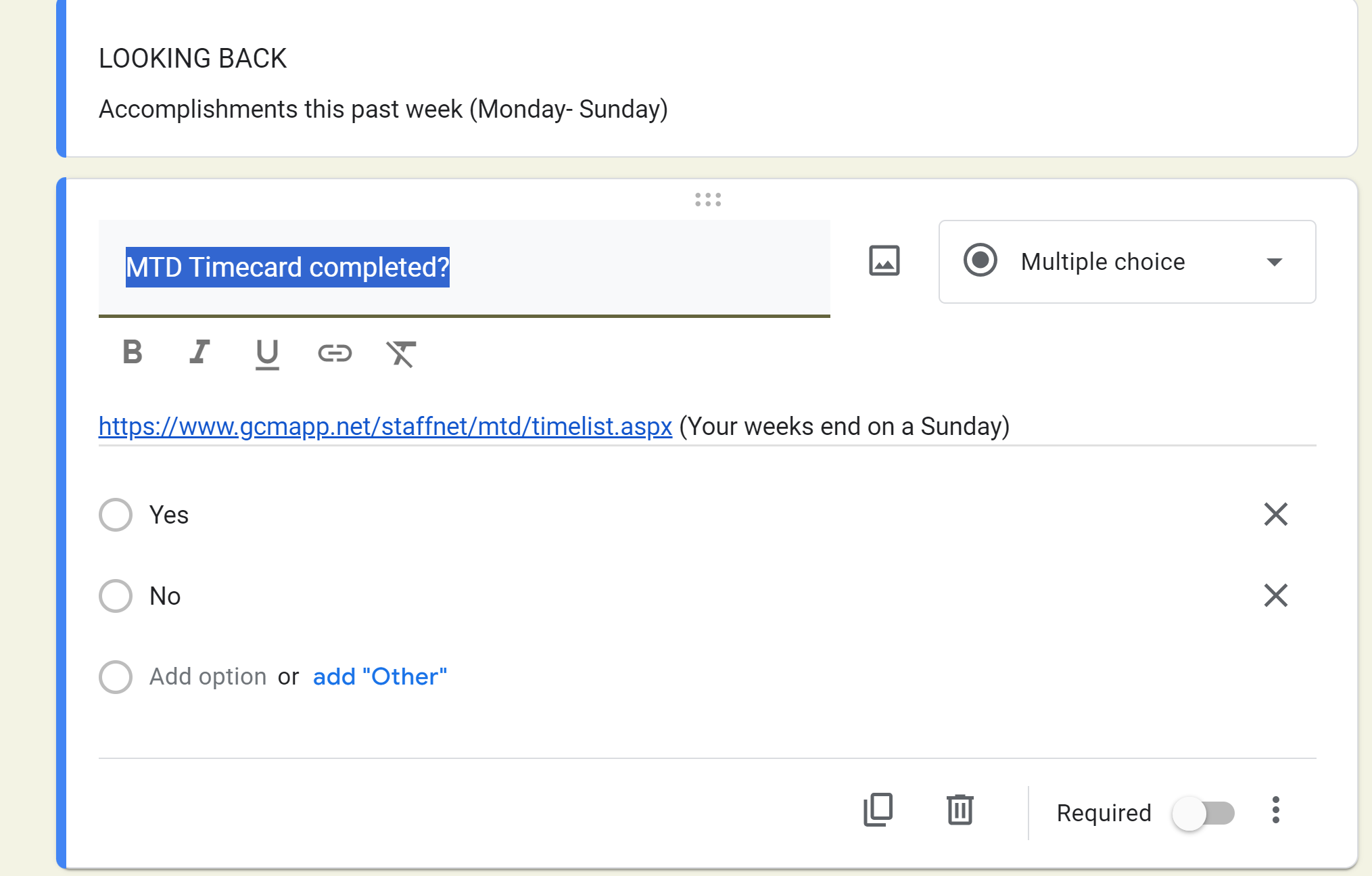This screenshot has height=876, width=1372.
Task: Apply italic formatting to the title
Action: [199, 352]
